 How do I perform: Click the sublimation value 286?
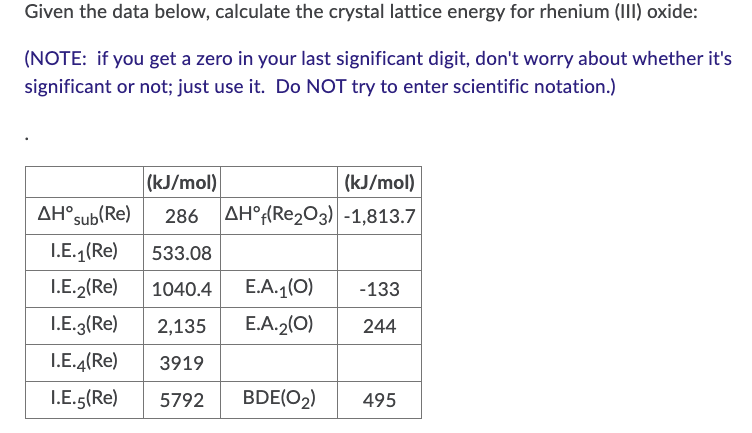click(x=182, y=216)
